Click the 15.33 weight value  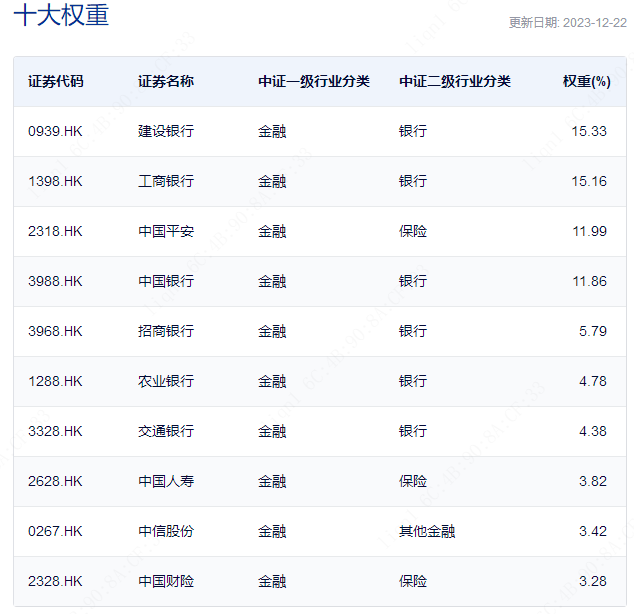tap(589, 131)
